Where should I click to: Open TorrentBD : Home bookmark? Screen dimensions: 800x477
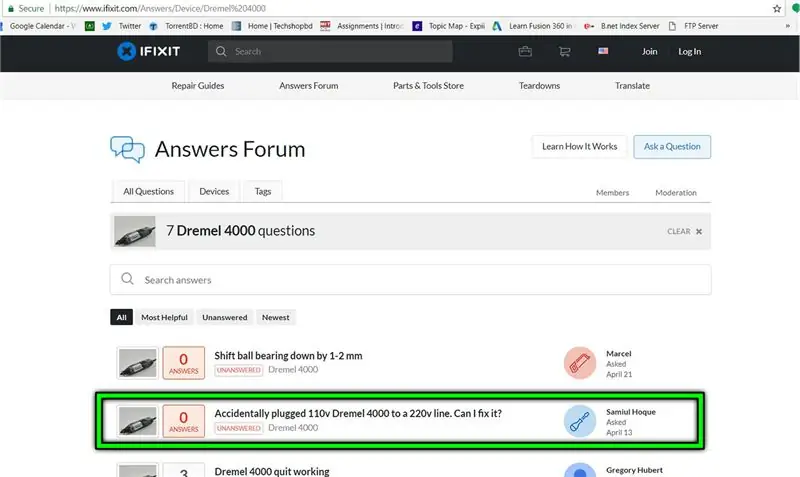point(186,26)
